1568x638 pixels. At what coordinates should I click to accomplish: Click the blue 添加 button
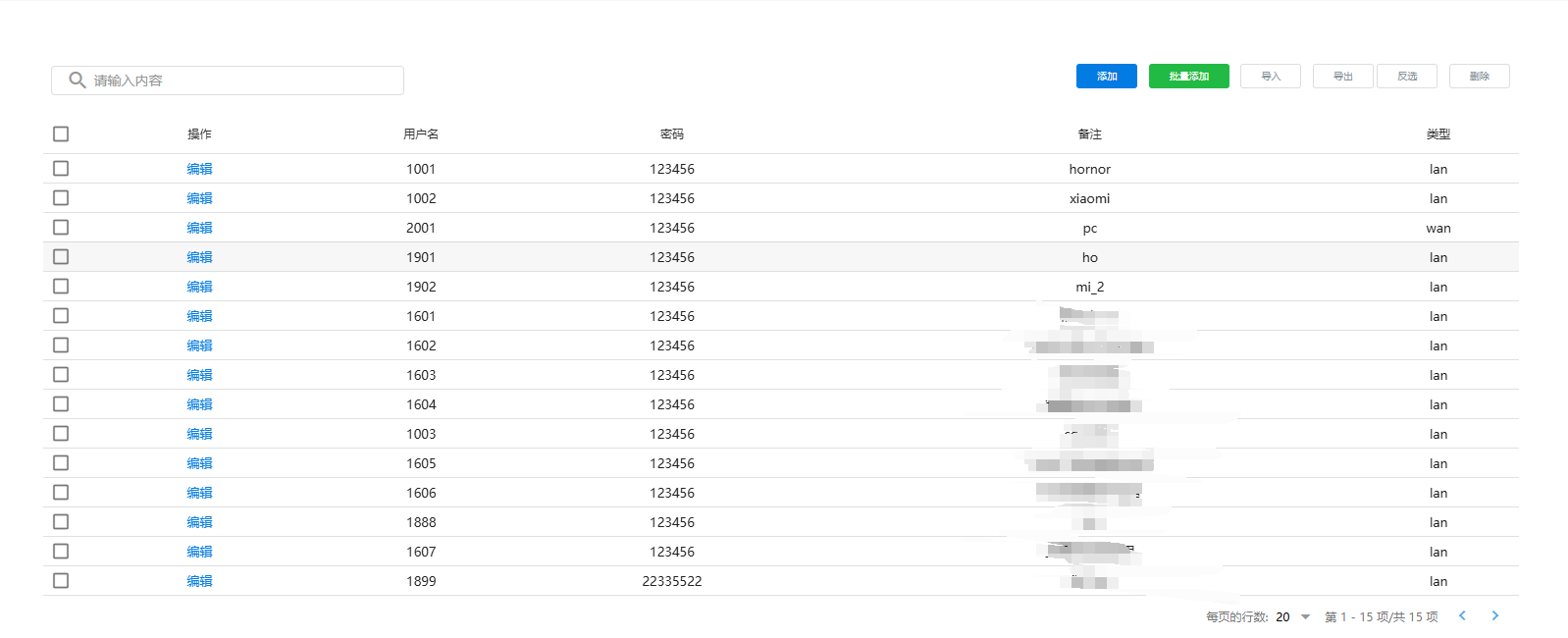click(1106, 77)
